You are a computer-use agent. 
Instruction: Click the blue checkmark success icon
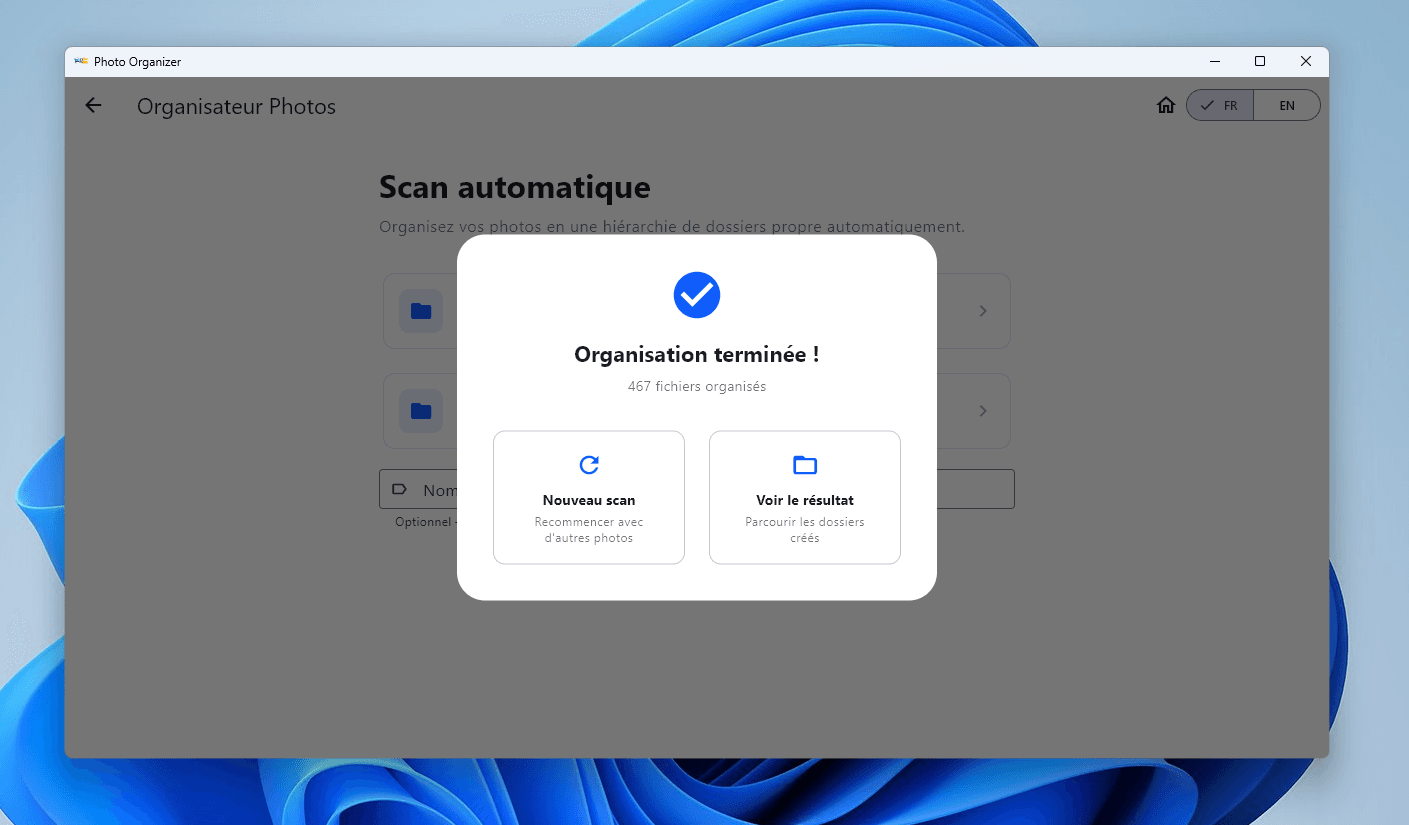[697, 295]
